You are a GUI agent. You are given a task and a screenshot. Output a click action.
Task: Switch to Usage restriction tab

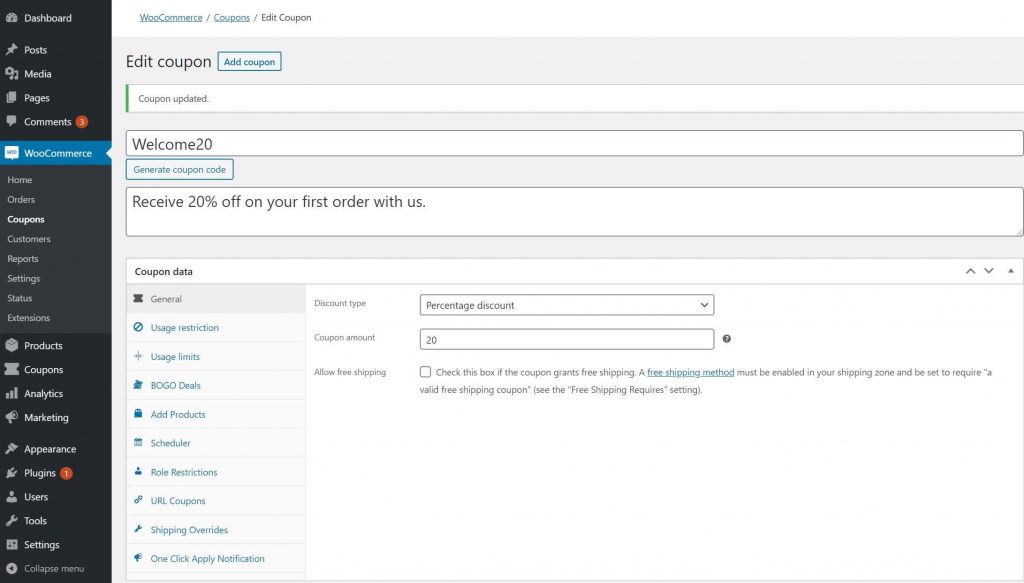click(216, 327)
